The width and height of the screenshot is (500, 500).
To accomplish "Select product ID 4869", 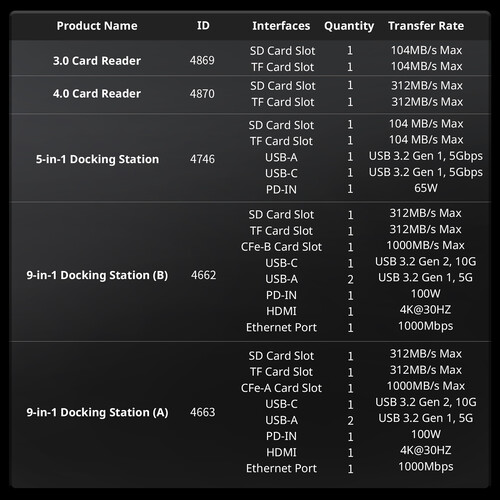I will click(x=202, y=60).
